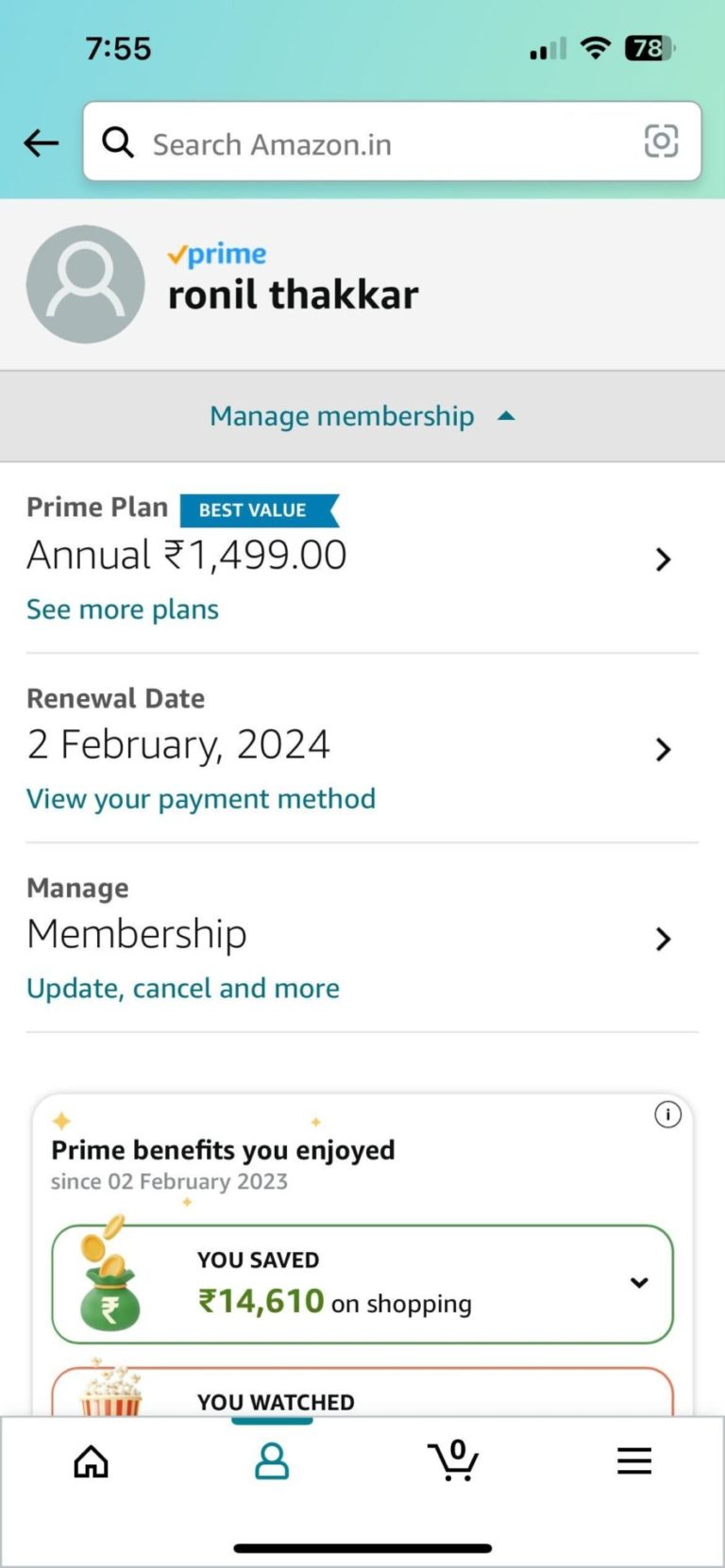
Task: Select View your payment method
Action: point(201,798)
